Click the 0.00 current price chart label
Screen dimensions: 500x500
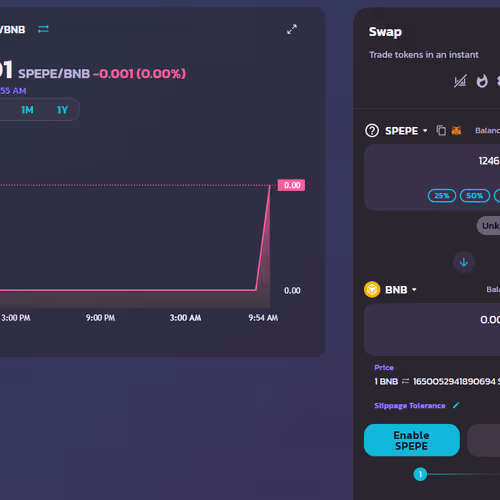point(291,185)
